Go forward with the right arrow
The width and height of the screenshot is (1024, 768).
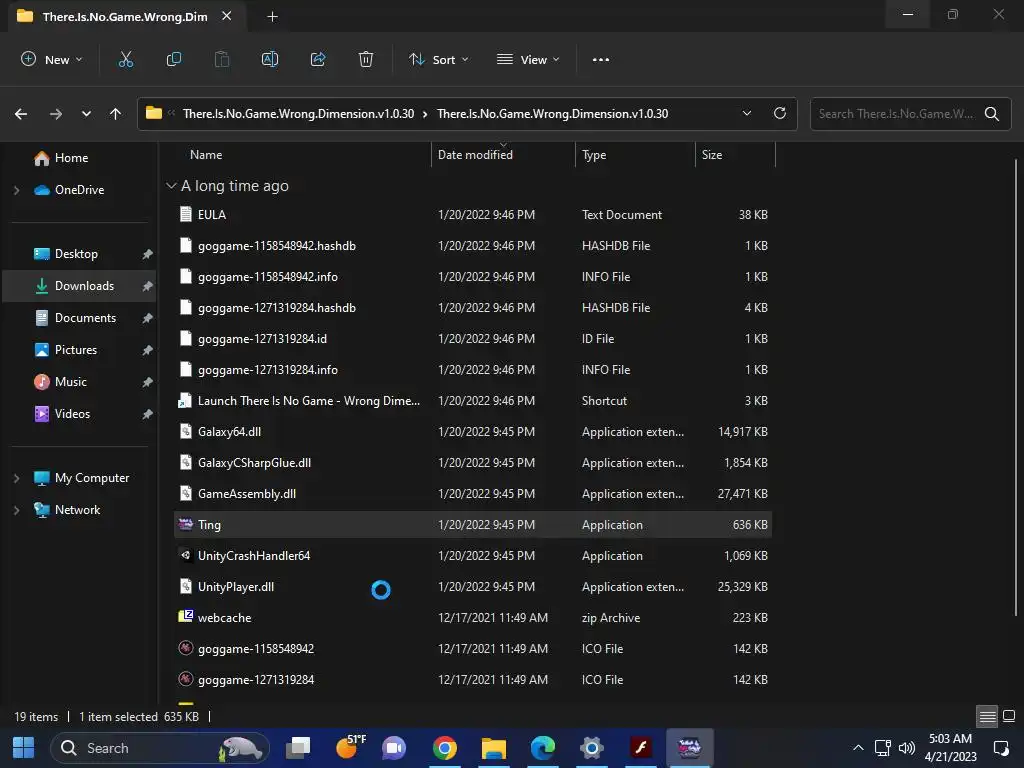pos(56,114)
